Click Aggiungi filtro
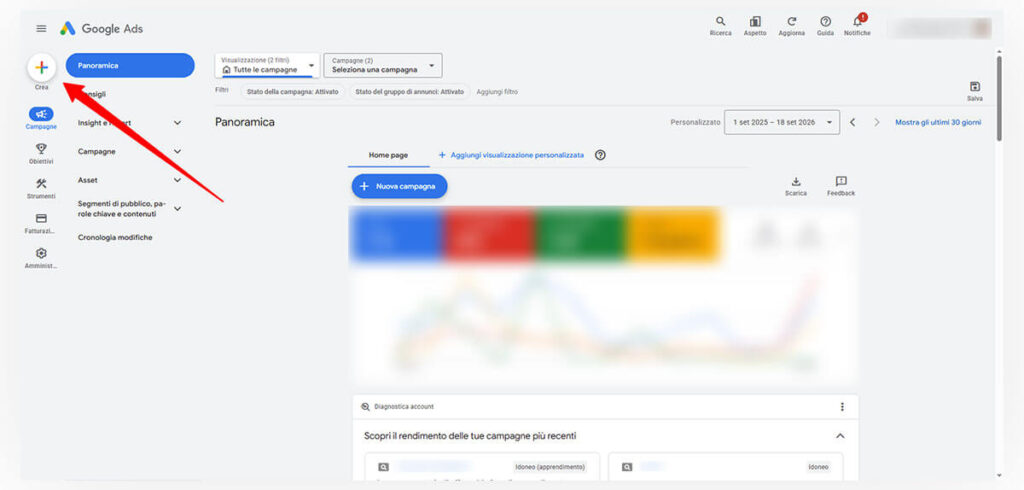This screenshot has width=1024, height=490. point(497,92)
